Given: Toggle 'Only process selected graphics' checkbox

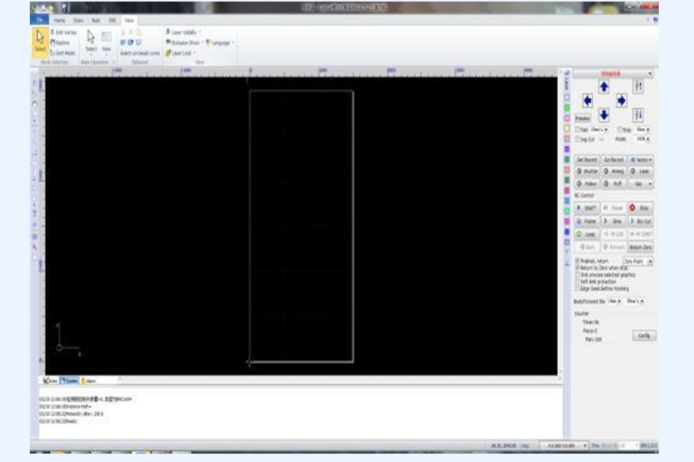Looking at the screenshot, I should coord(576,272).
